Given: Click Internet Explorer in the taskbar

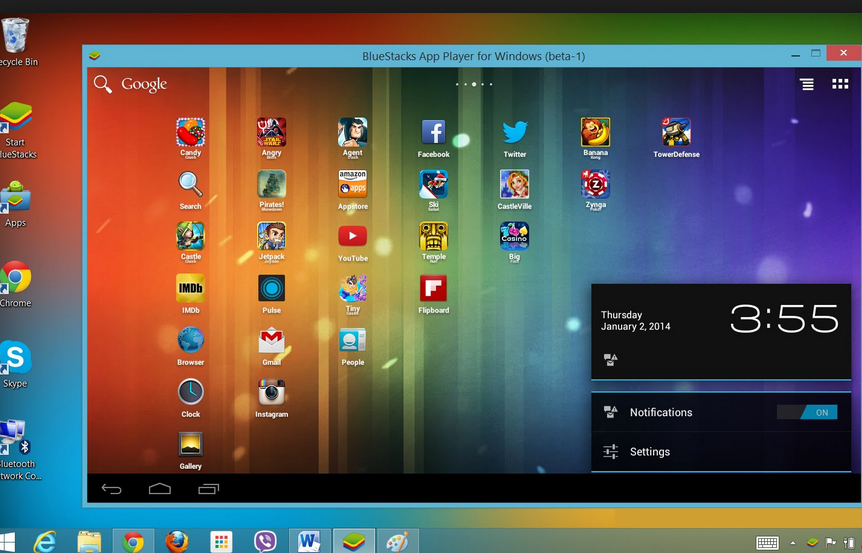Looking at the screenshot, I should coord(45,542).
